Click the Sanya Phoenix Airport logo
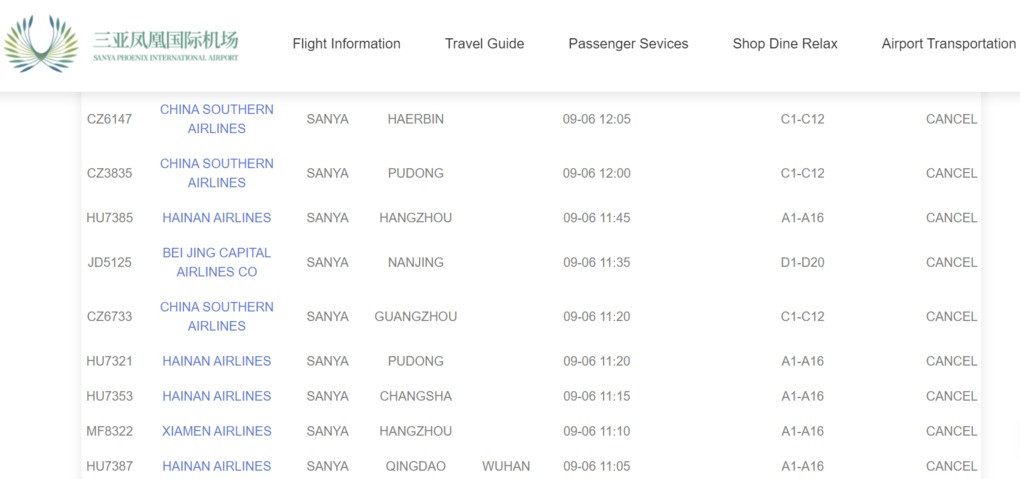1020x479 pixels. [122, 44]
